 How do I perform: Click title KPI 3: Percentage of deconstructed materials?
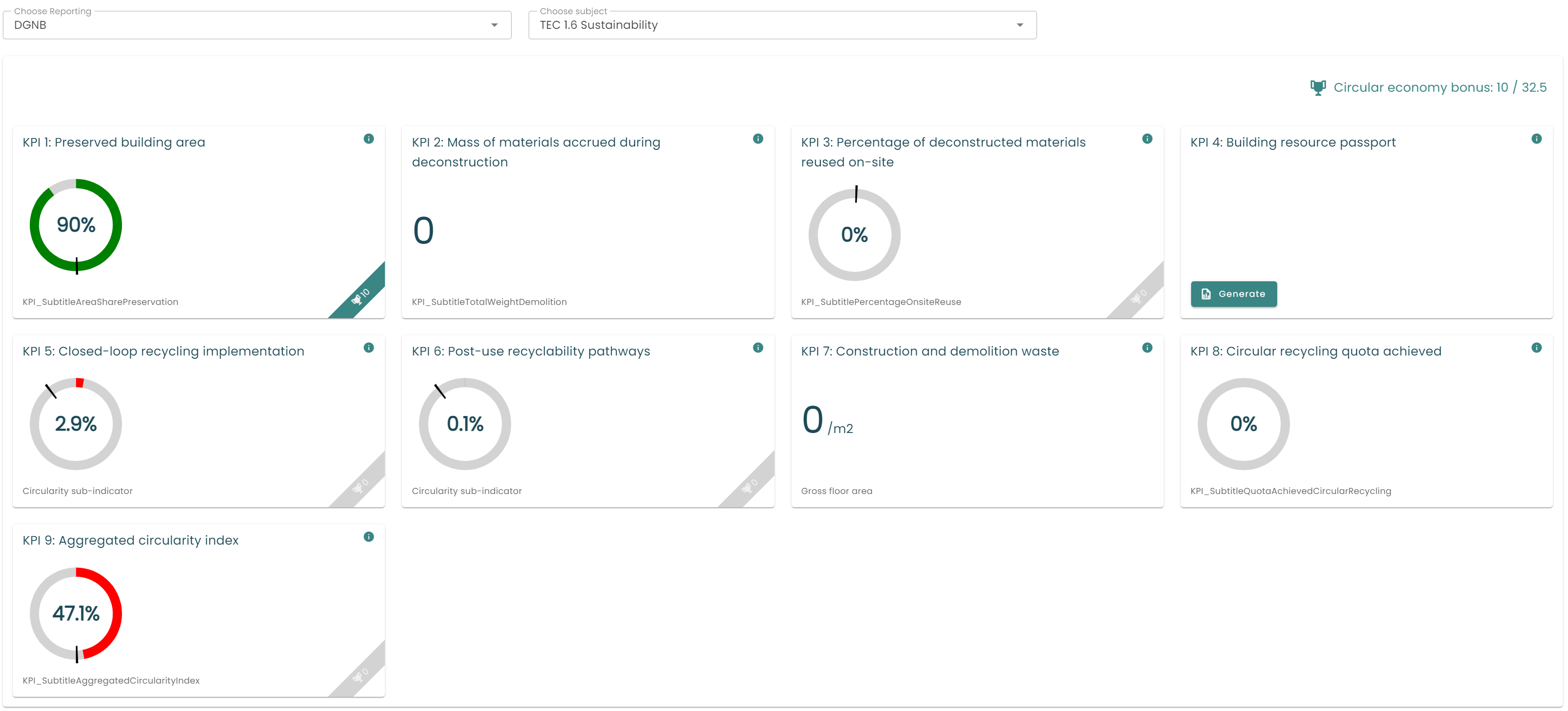click(x=943, y=152)
